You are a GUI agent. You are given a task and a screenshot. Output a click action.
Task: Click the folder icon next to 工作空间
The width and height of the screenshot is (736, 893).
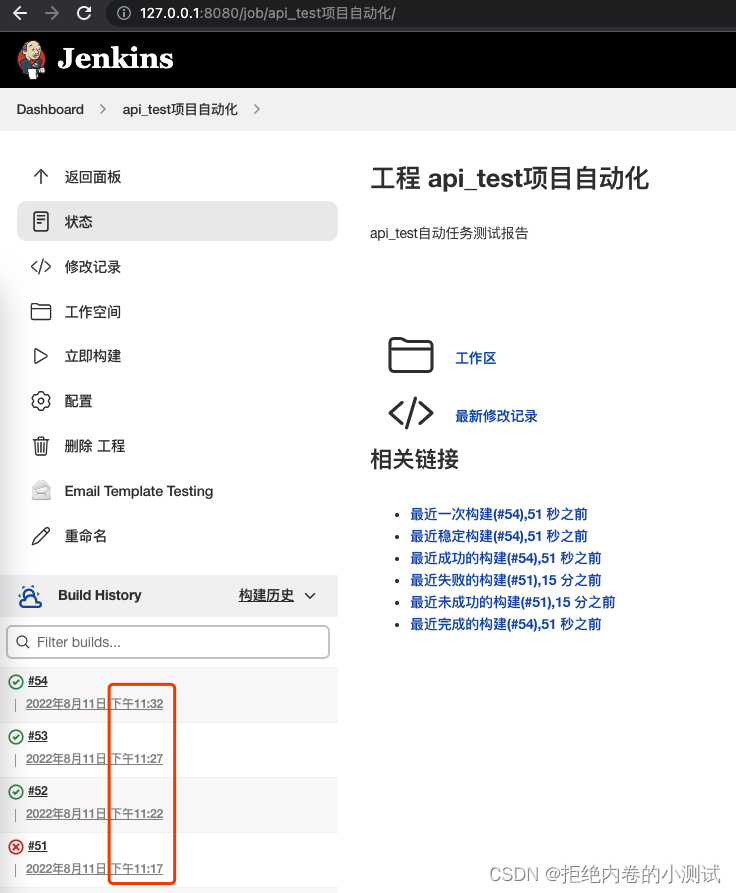tap(40, 312)
